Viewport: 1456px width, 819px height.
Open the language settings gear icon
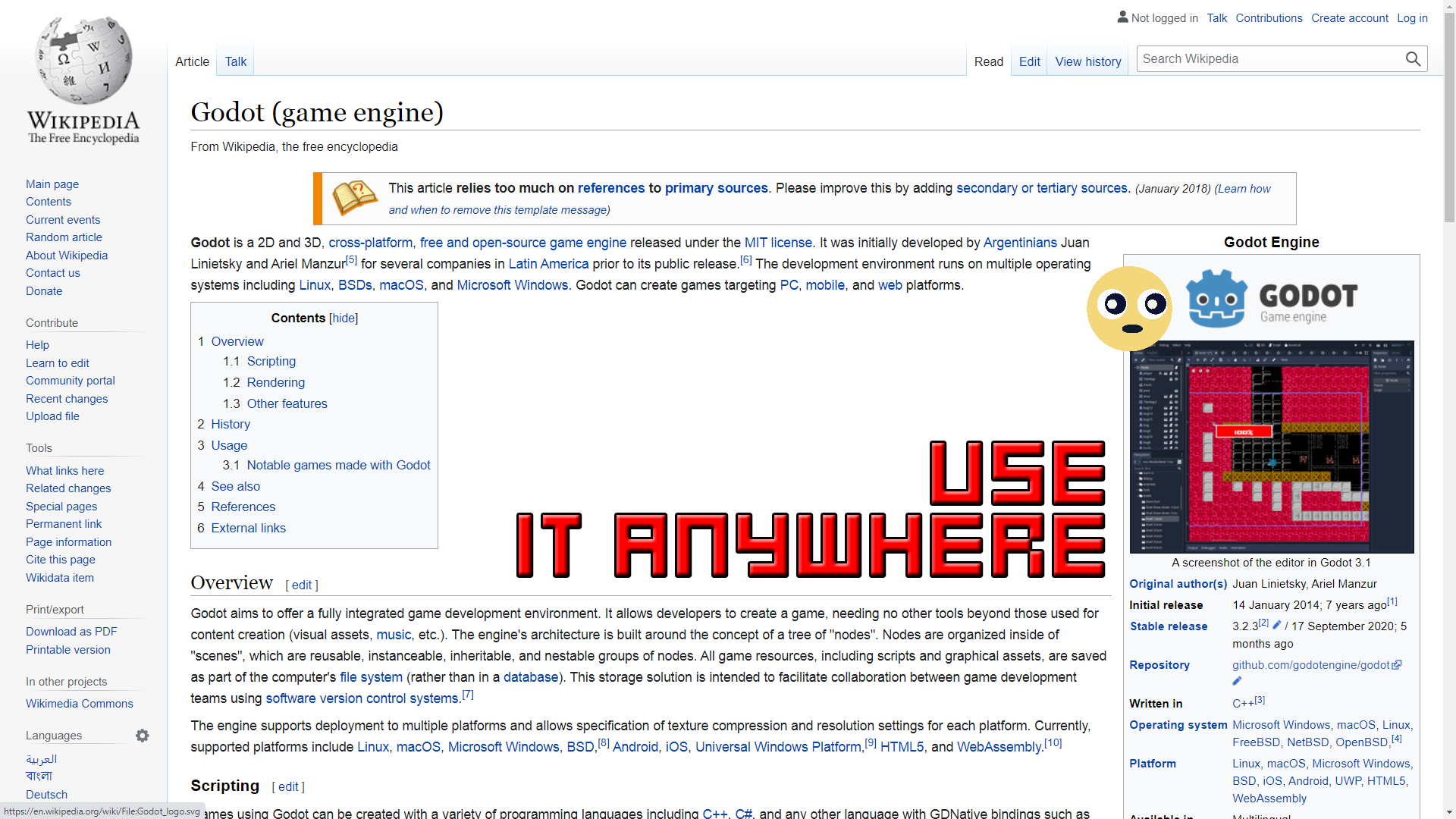point(143,736)
